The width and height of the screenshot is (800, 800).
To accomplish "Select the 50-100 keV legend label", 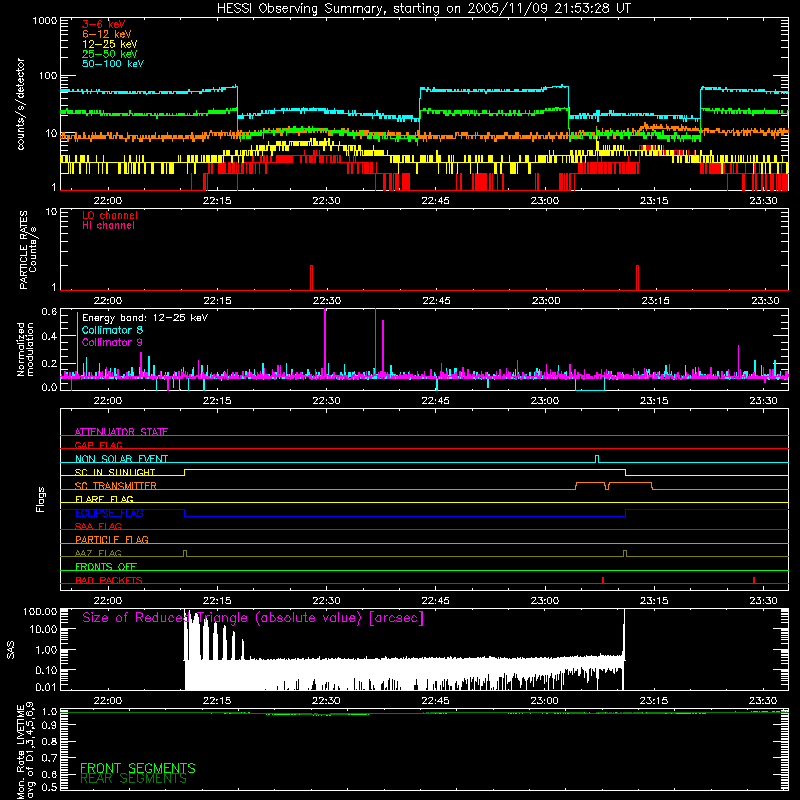I will tap(113, 64).
